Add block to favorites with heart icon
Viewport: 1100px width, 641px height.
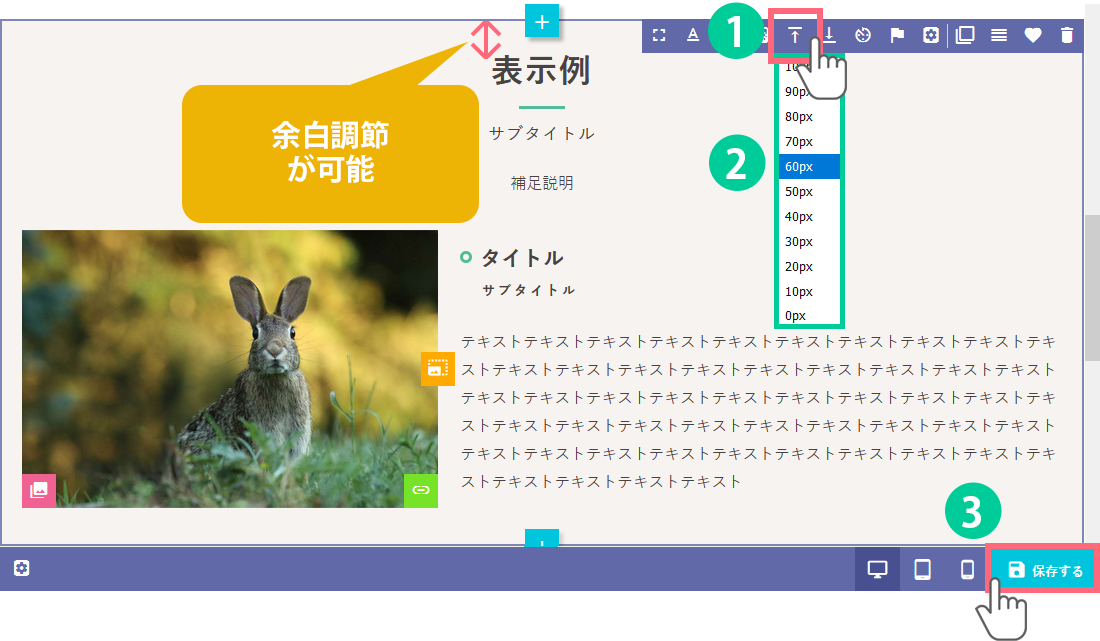[x=1033, y=36]
